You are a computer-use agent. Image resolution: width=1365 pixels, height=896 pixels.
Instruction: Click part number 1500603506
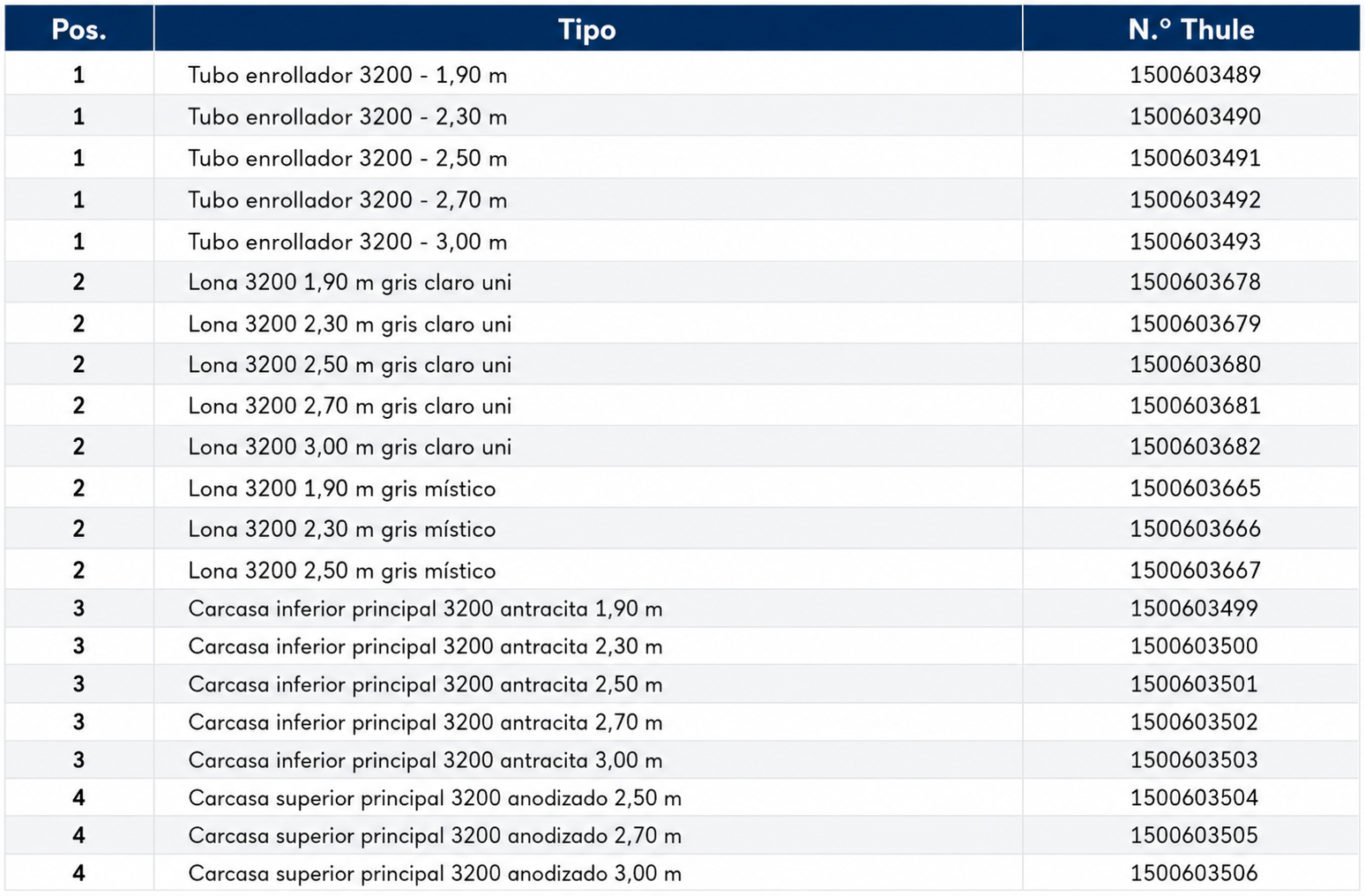1194,873
